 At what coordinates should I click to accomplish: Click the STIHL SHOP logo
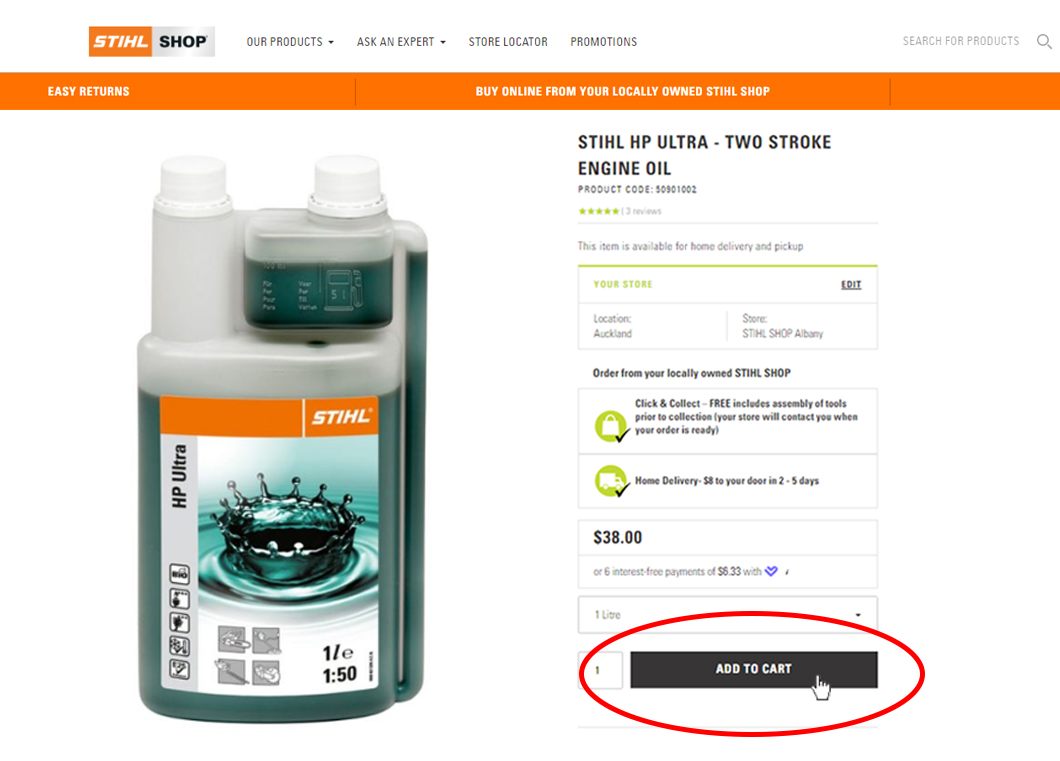151,41
